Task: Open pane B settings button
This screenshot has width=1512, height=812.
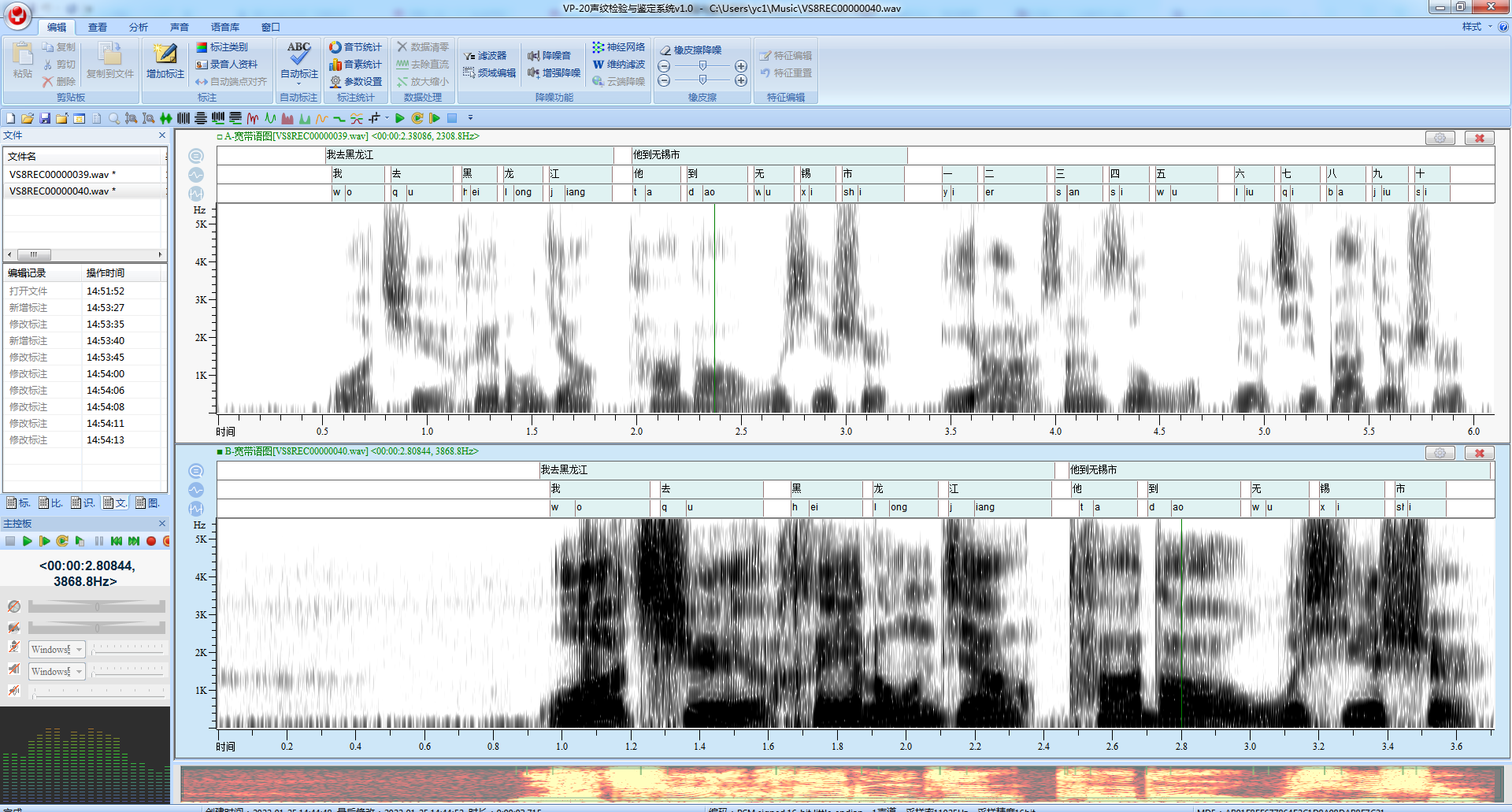Action: [1440, 453]
